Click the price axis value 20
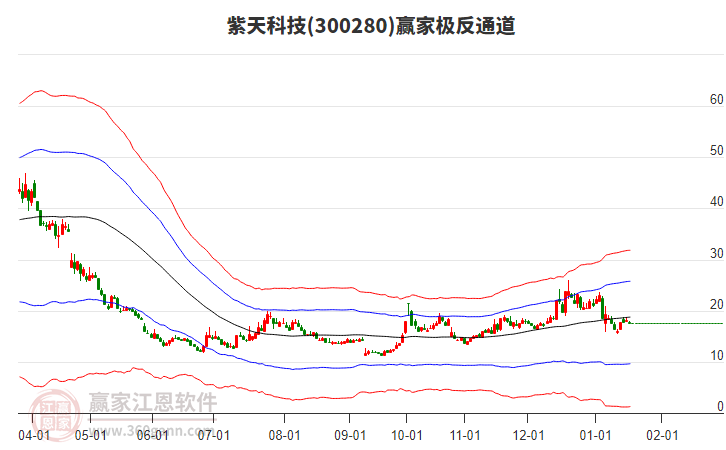 coord(716,304)
